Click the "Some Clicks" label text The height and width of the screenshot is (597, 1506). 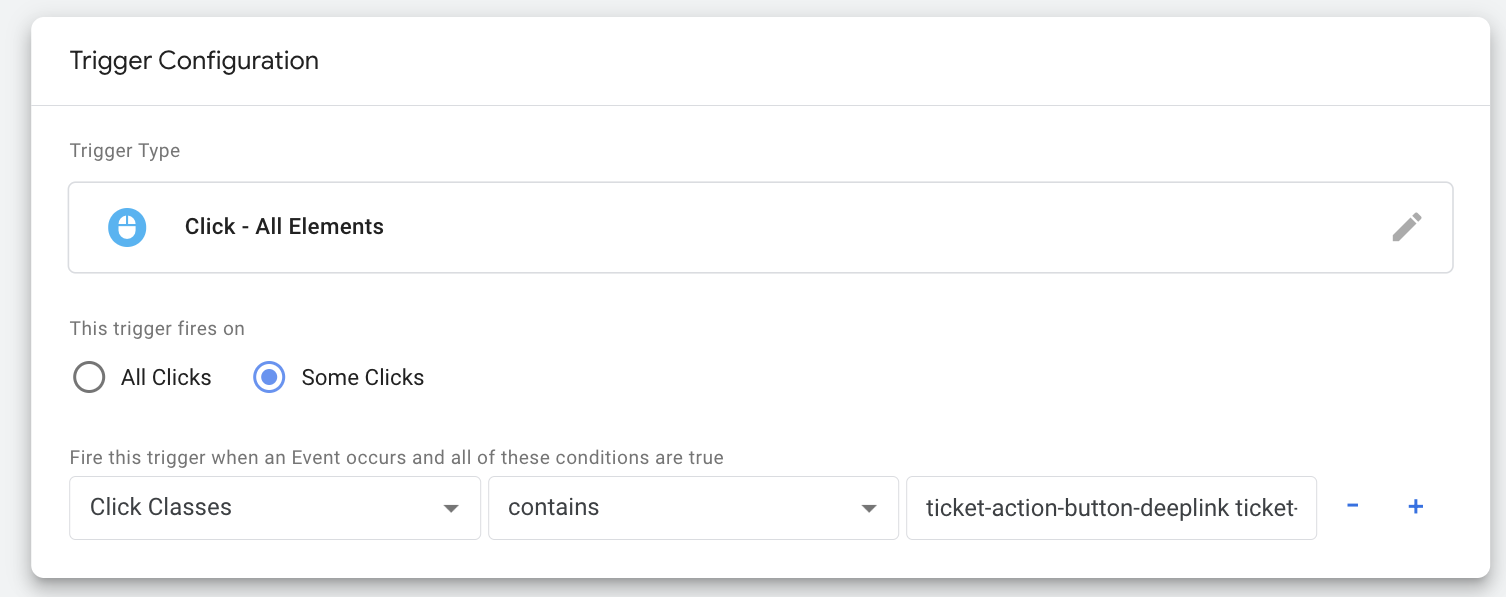click(x=363, y=378)
